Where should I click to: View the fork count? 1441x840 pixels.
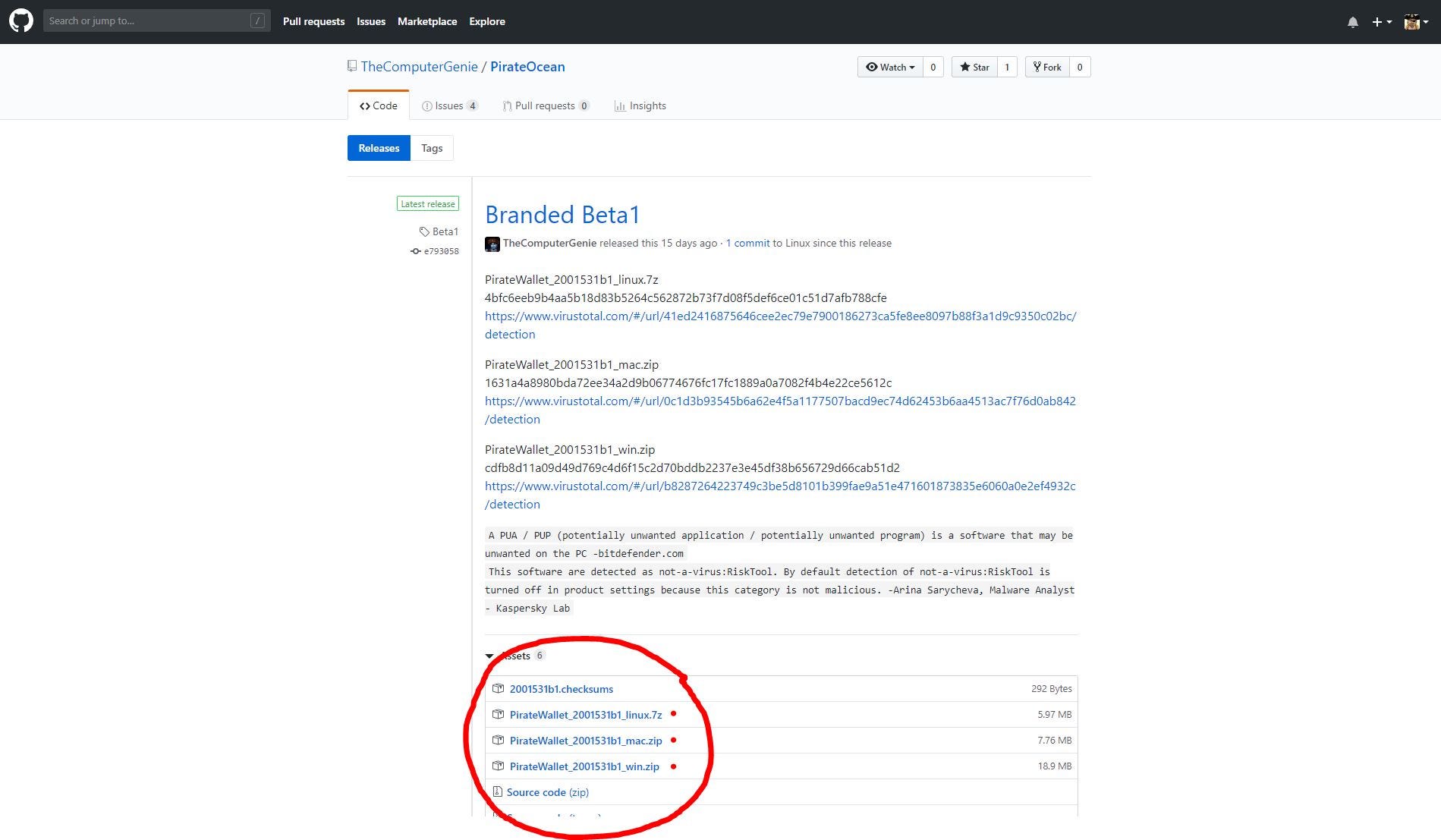coord(1080,67)
